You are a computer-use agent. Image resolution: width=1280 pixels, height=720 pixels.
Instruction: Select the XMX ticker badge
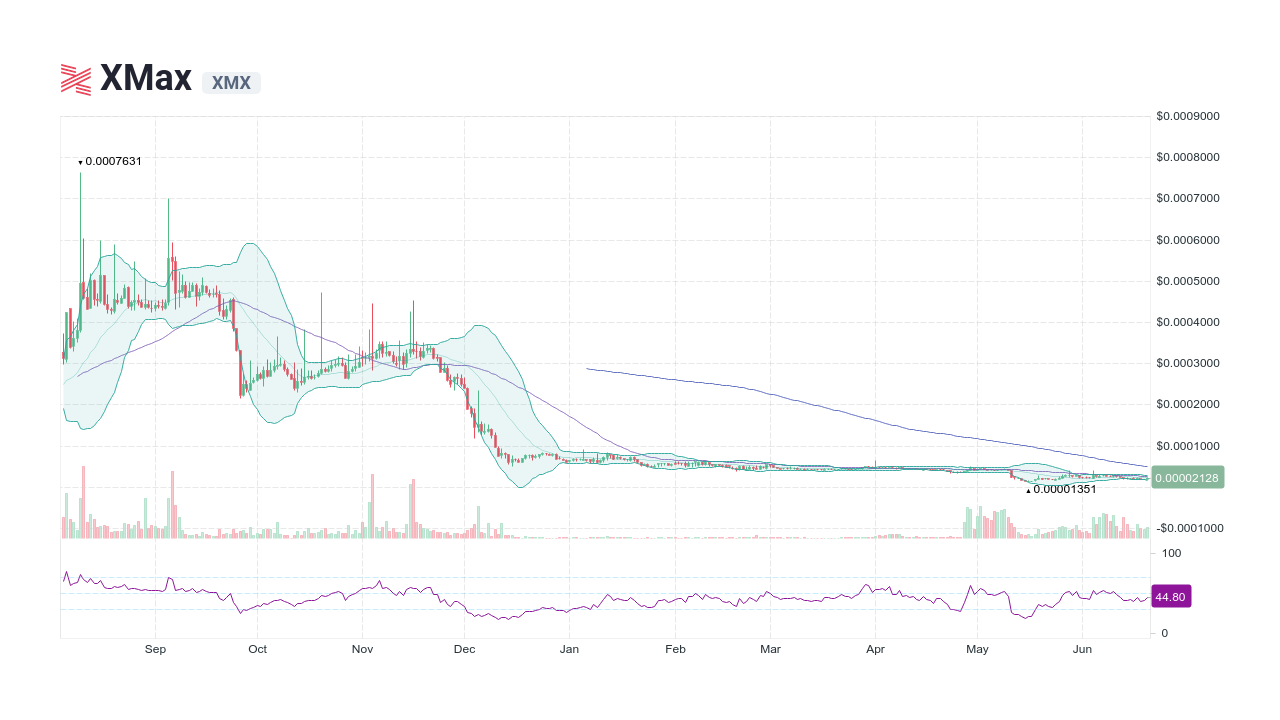[231, 83]
